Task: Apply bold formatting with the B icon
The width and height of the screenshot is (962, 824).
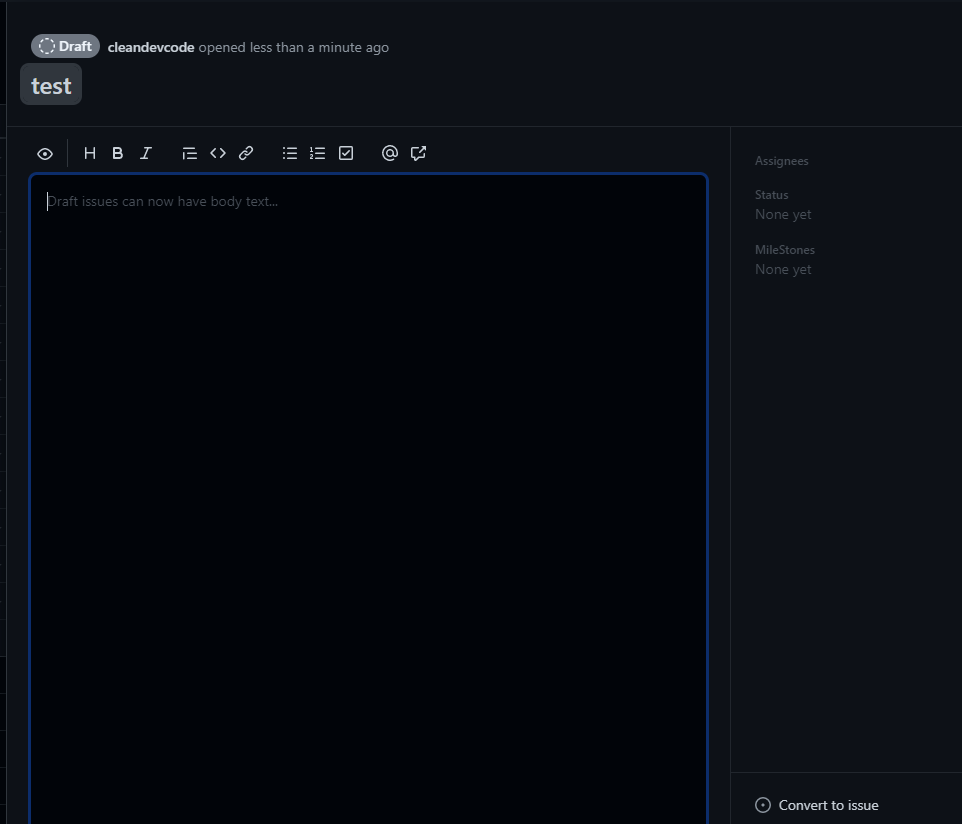Action: click(x=118, y=153)
